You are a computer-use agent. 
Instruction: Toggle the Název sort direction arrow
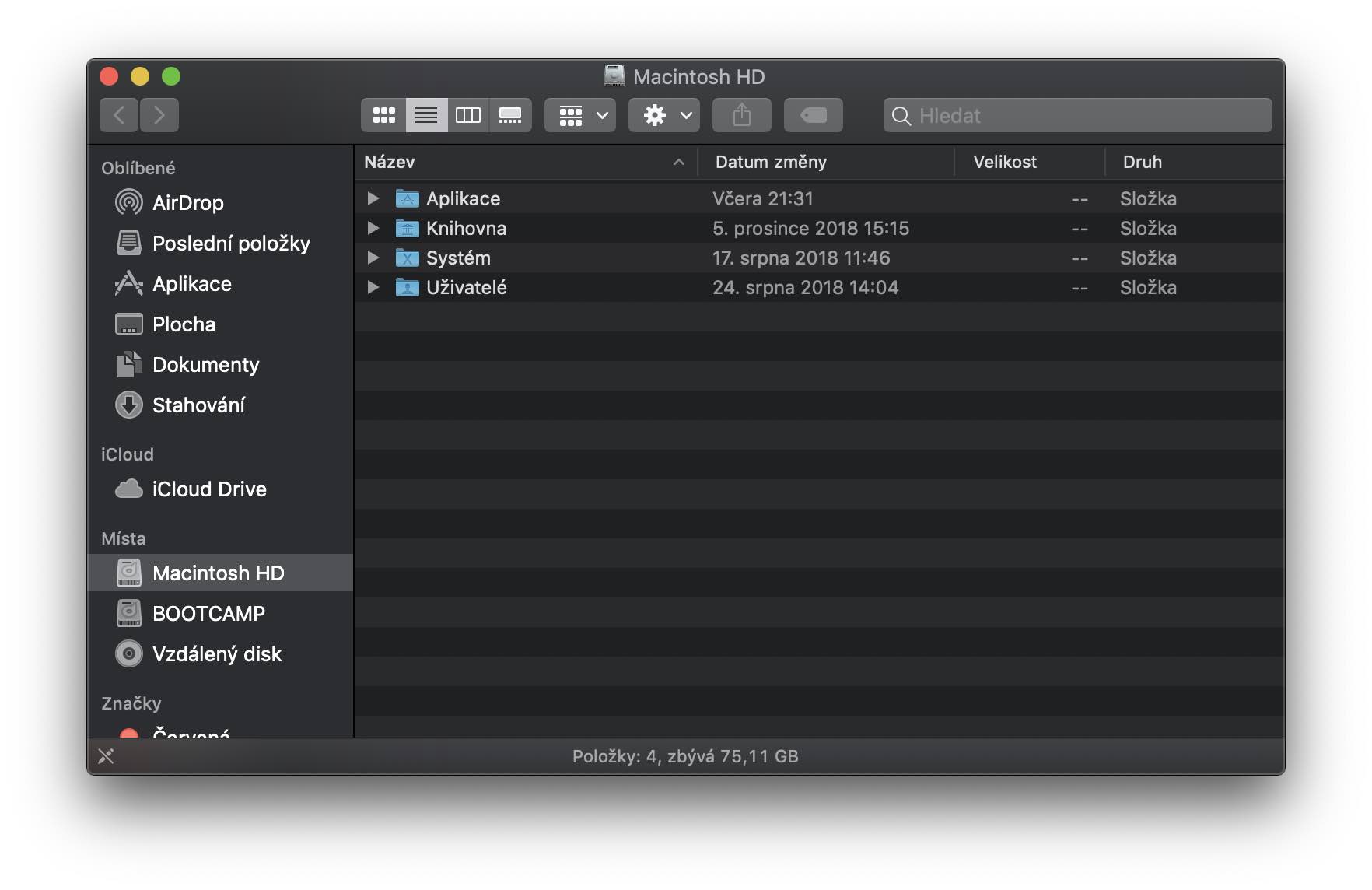(x=679, y=162)
